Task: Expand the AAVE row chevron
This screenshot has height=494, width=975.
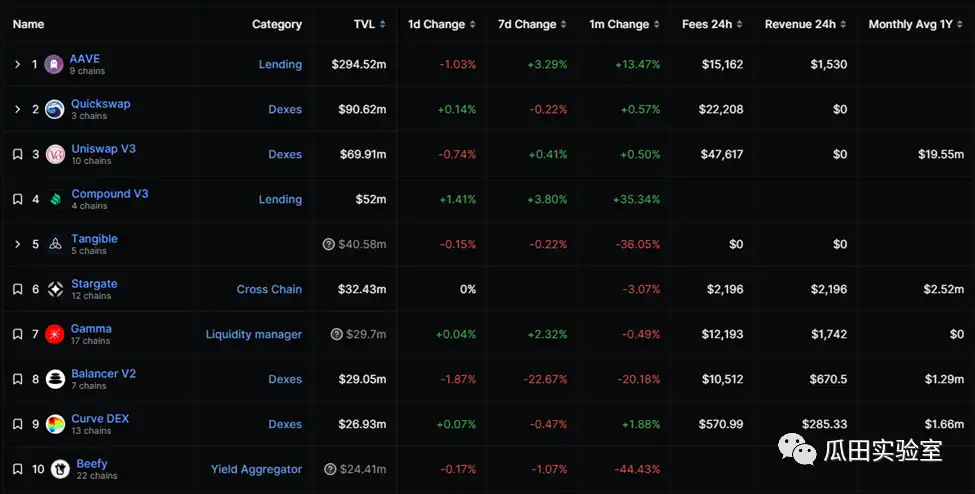Action: click(17, 64)
